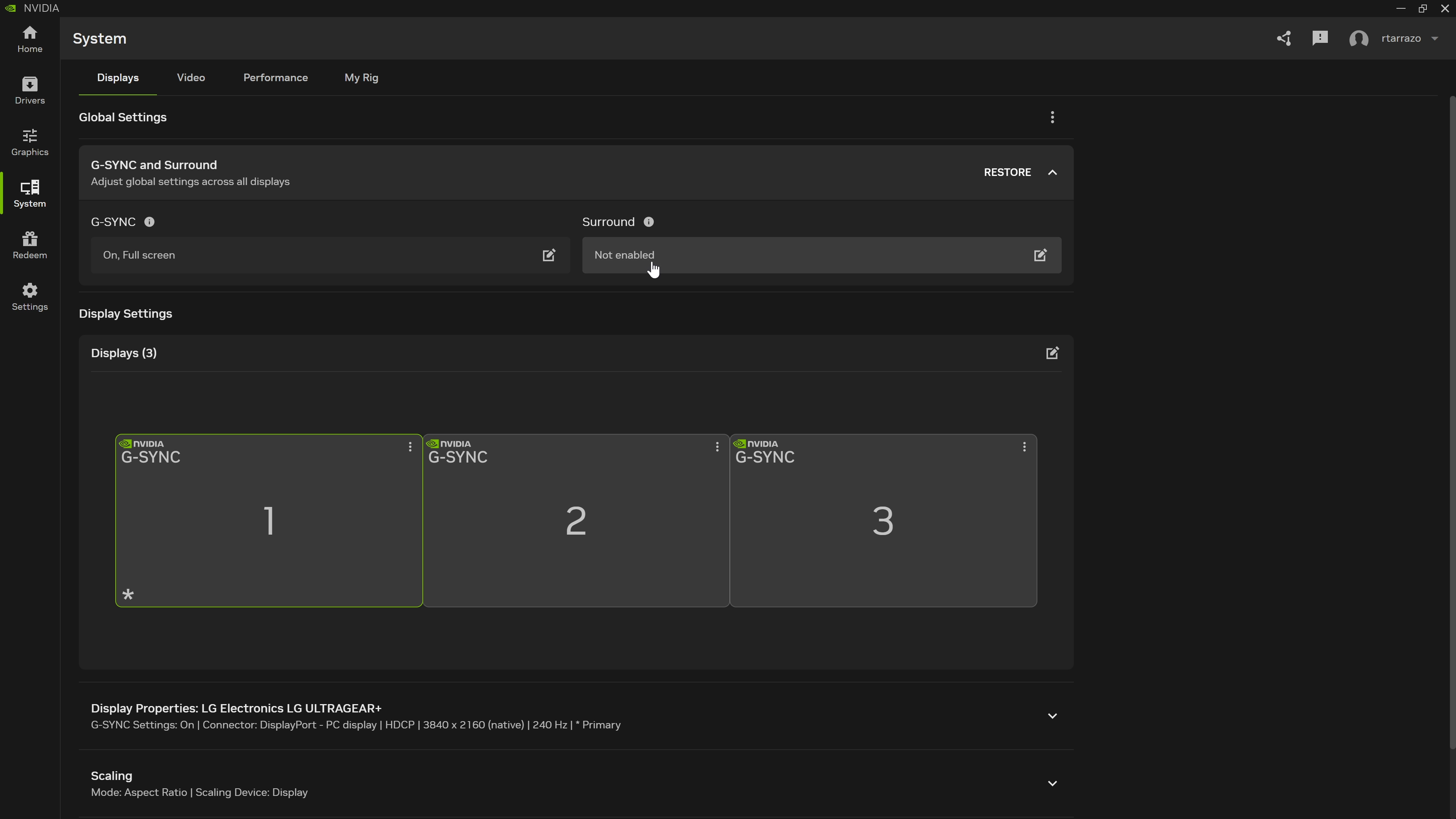Open the feedback icon near the profile
Screen dimensions: 1456x819
(1320, 38)
